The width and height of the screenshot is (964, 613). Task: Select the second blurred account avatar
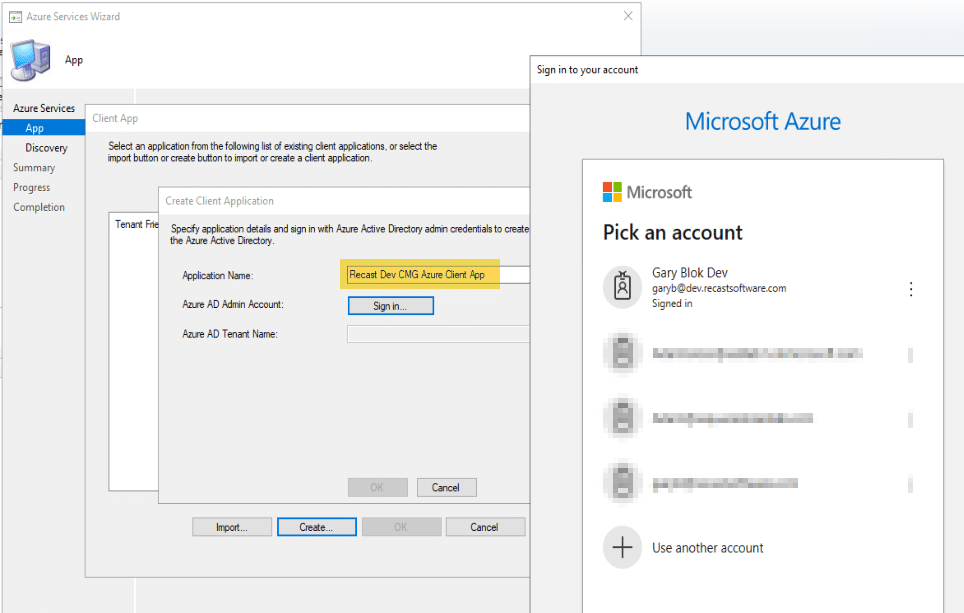pyautogui.click(x=622, y=353)
